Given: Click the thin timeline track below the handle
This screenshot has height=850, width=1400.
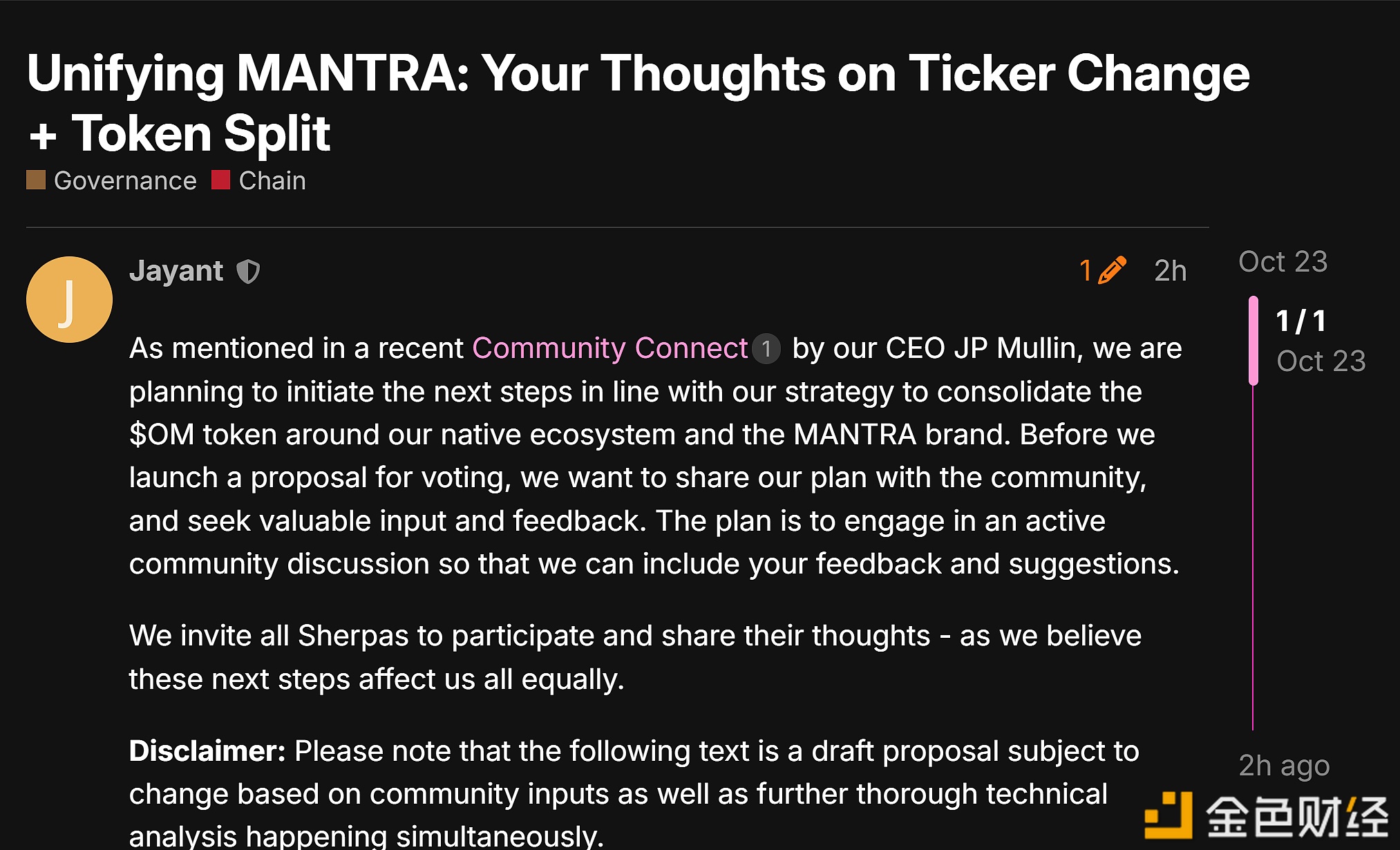Looking at the screenshot, I should [1253, 553].
